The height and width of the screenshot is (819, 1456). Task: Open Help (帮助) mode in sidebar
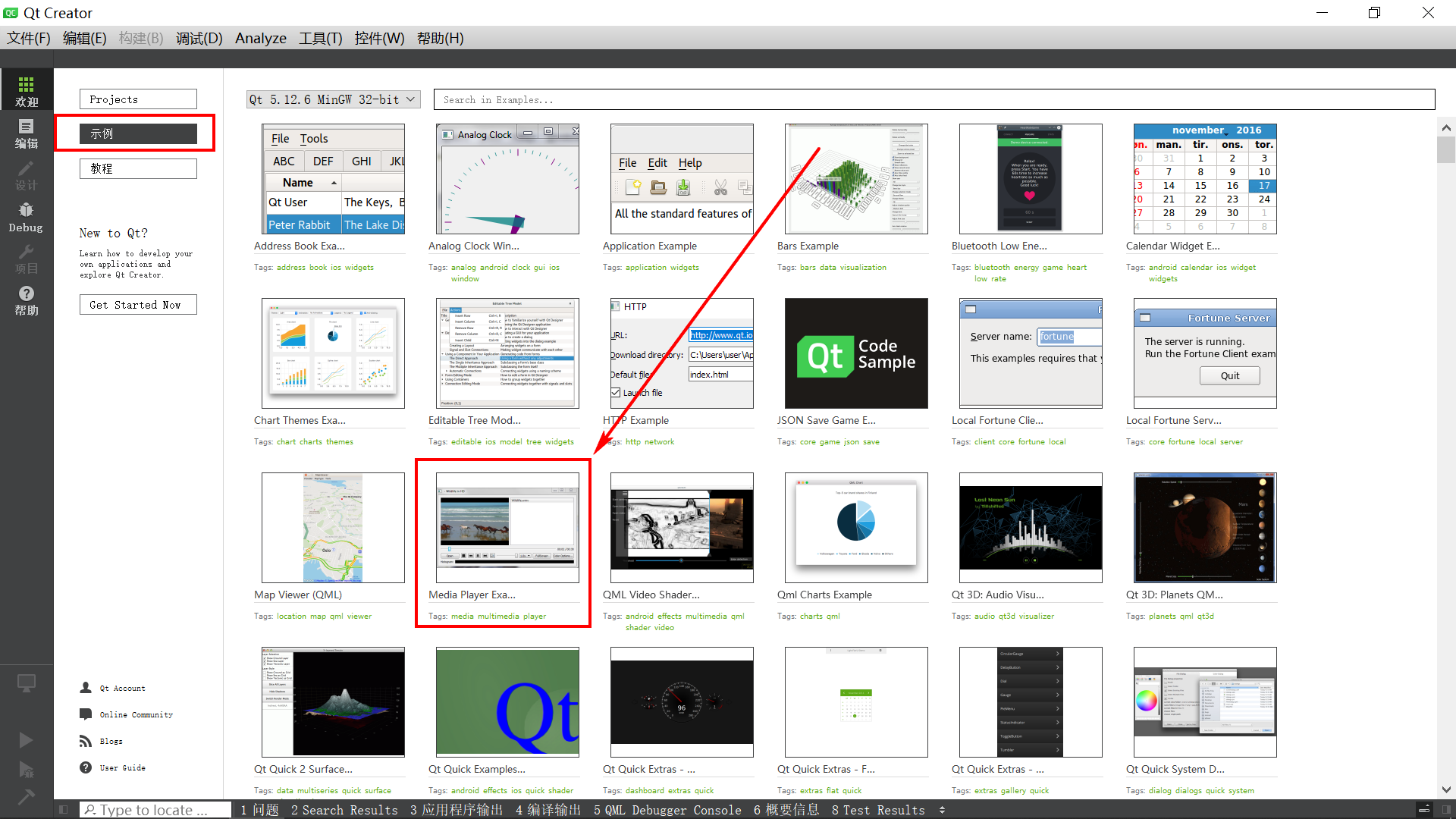tap(27, 300)
